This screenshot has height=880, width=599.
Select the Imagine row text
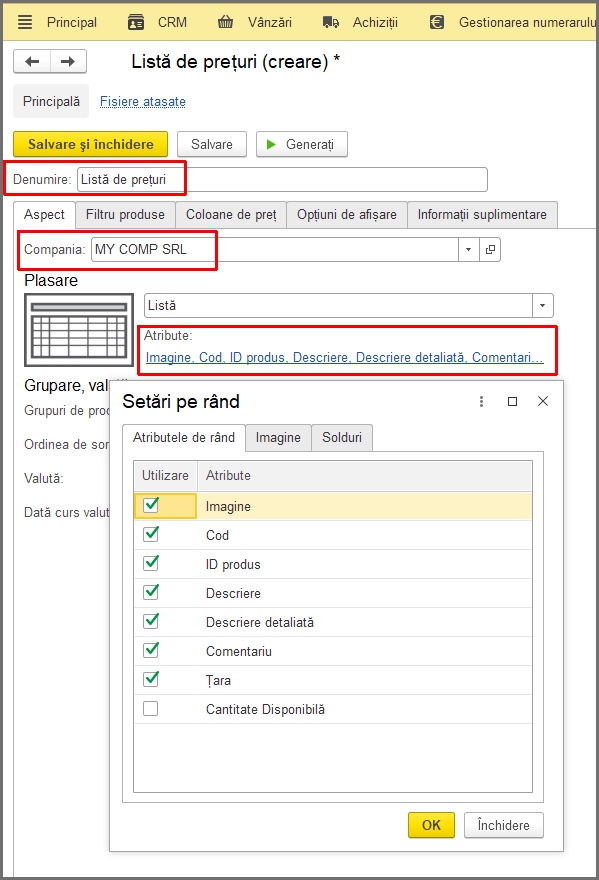click(x=228, y=506)
